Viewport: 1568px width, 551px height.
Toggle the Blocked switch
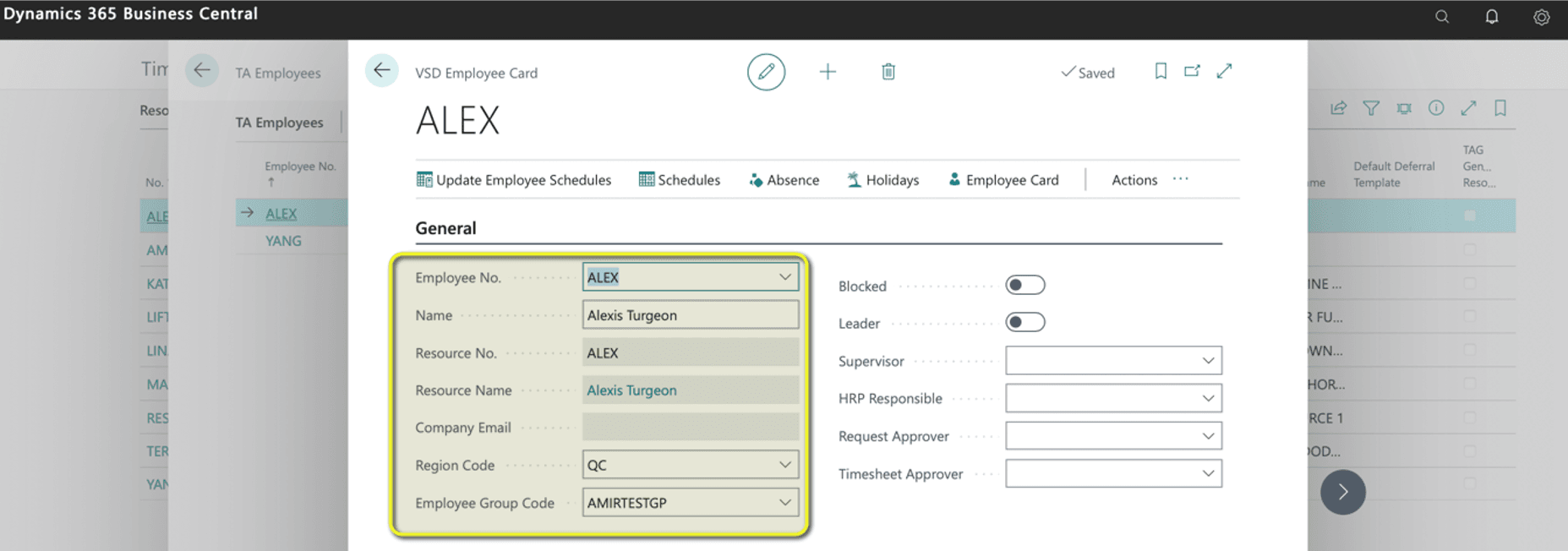1024,286
